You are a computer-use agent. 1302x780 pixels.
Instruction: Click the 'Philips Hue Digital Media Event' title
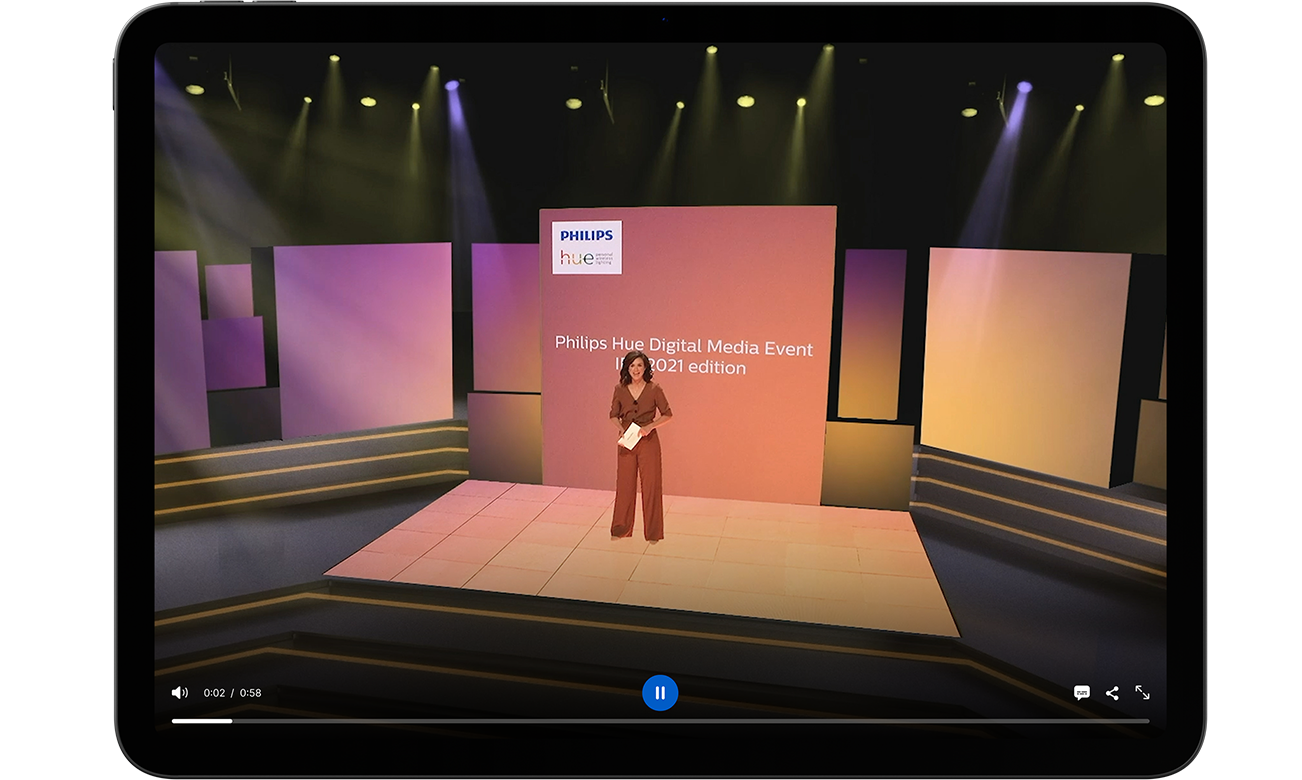pos(684,347)
